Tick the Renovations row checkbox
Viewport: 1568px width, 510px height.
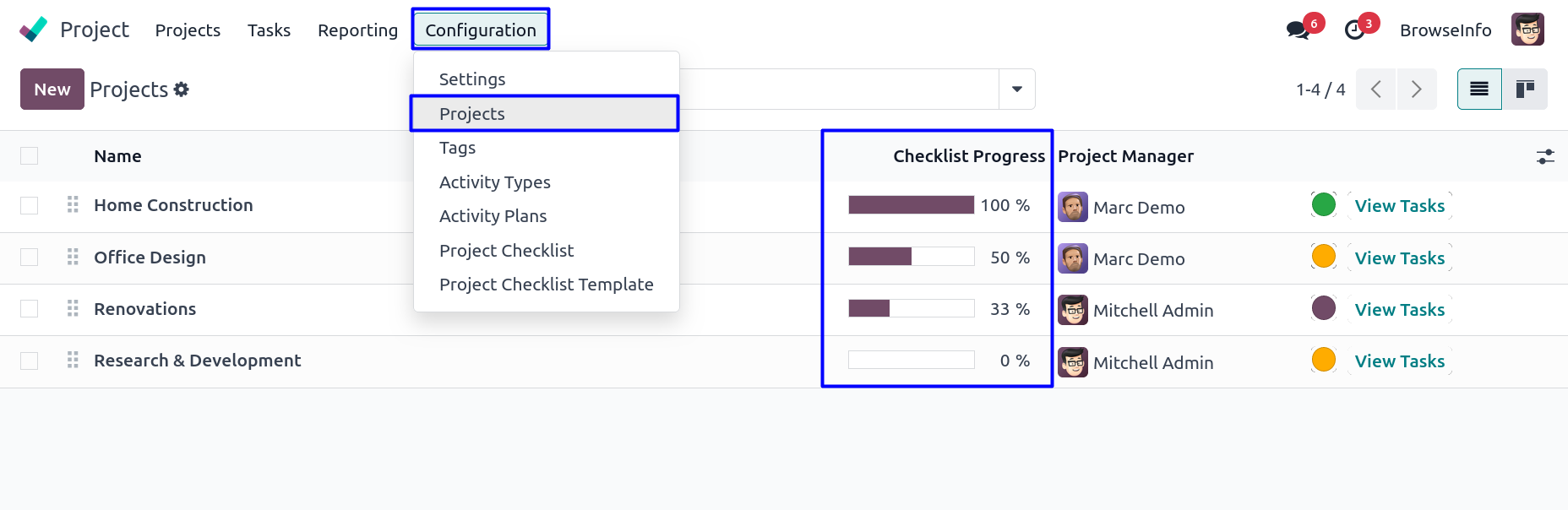pos(30,309)
